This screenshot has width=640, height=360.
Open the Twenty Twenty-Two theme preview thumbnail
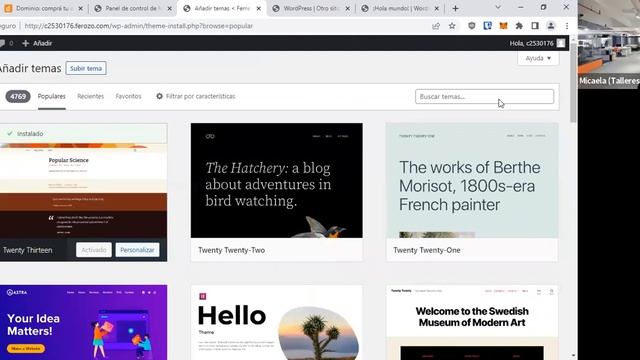(x=277, y=180)
